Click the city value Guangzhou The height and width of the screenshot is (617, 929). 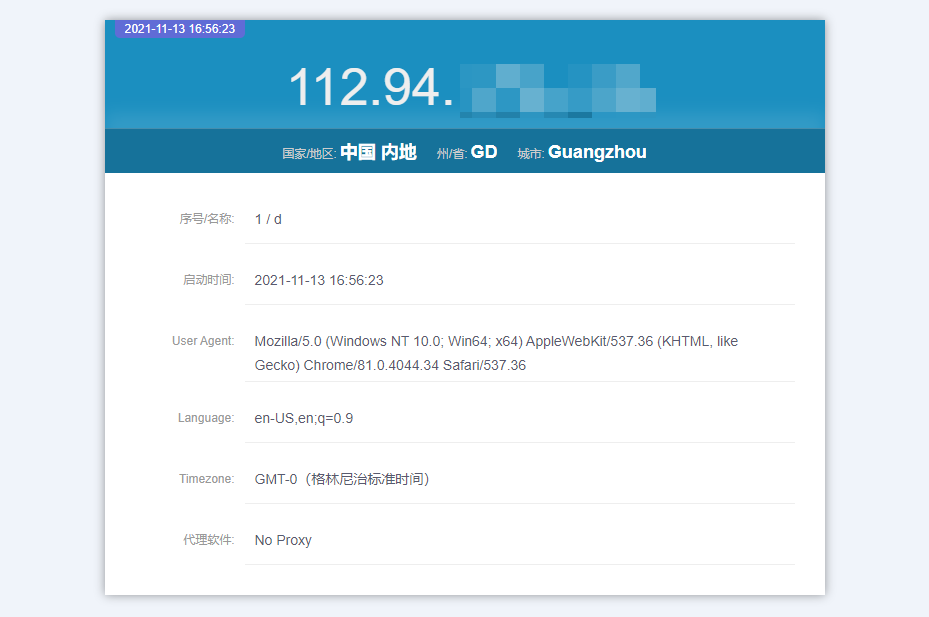[597, 153]
